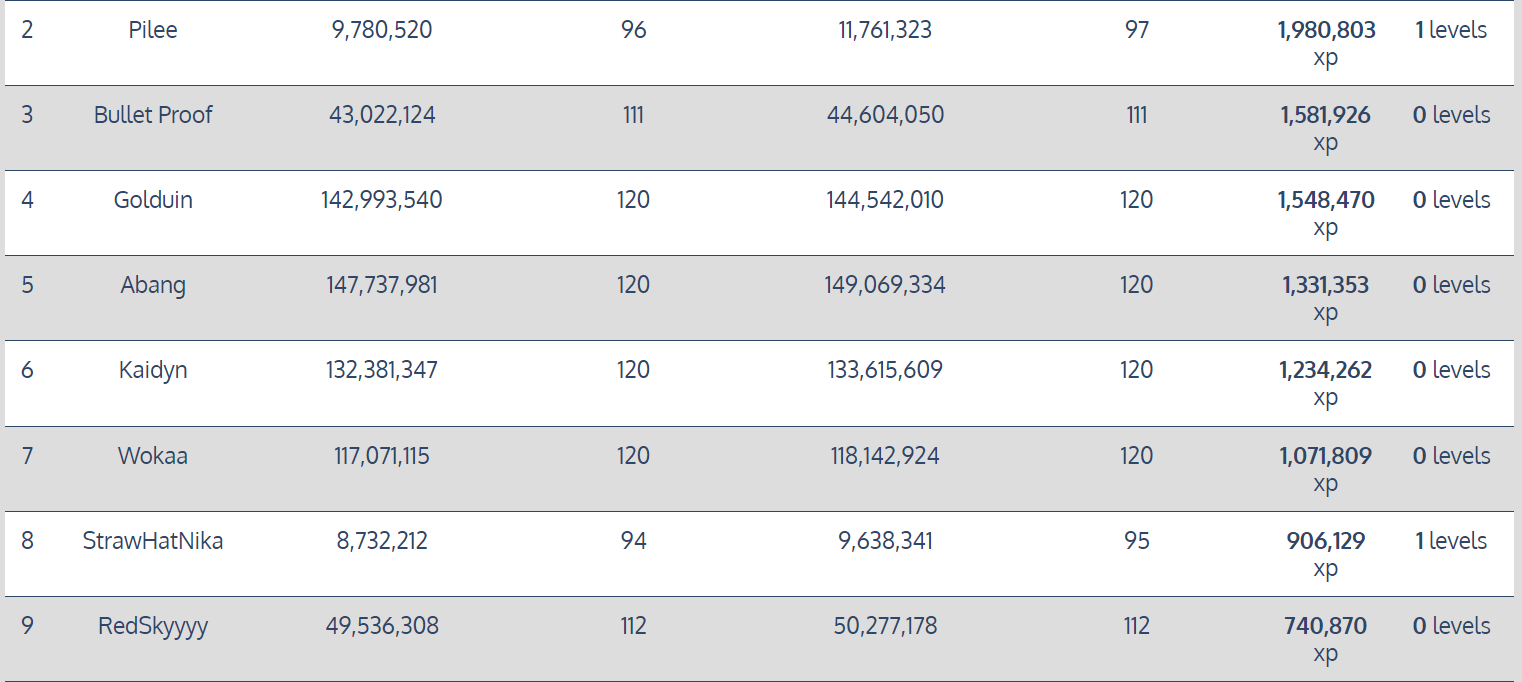Click the player name Pilee
Viewport: 1522px width, 682px height.
(x=153, y=30)
